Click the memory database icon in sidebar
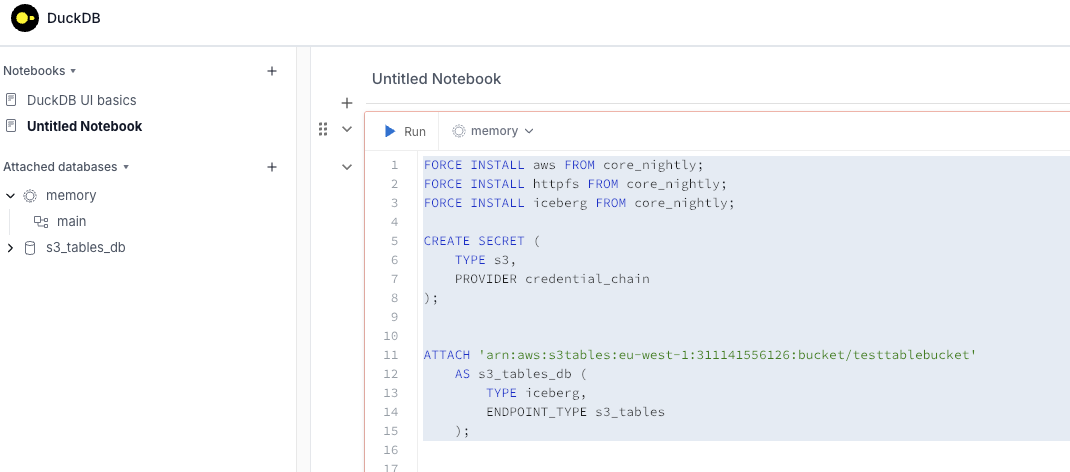This screenshot has width=1070, height=472. click(30, 196)
